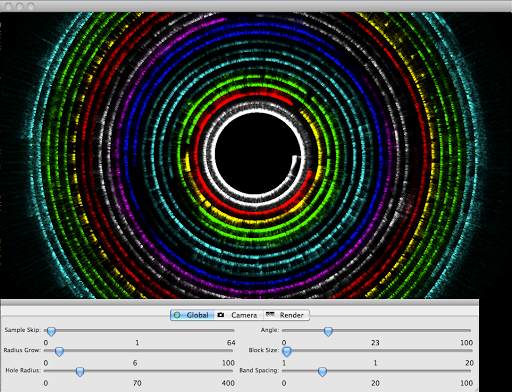
Task: Click the Hole Radius maximum 400
Action: point(228,383)
